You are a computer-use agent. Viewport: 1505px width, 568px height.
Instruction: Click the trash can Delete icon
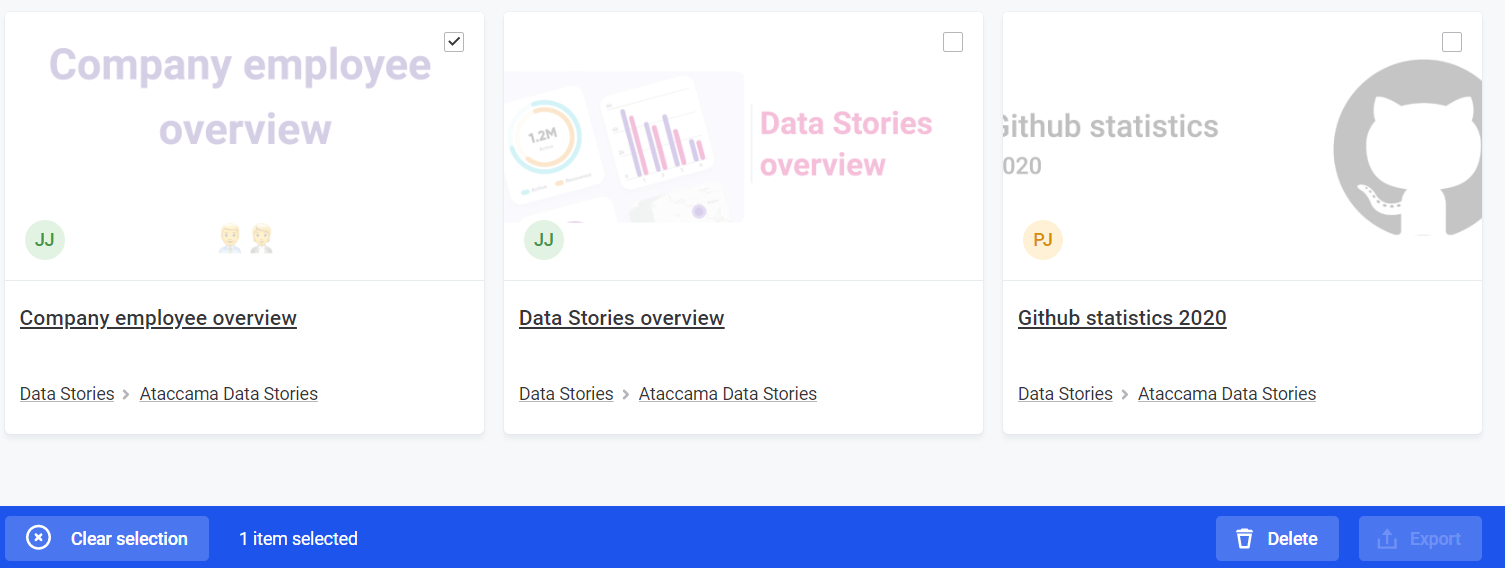coord(1244,539)
